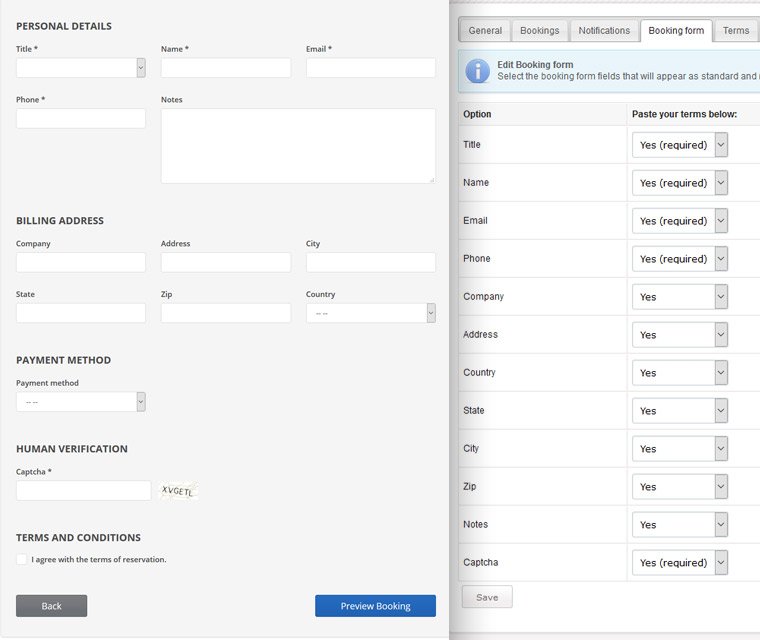Open the City option dropdown in settings
The image size is (760, 640).
(x=680, y=448)
